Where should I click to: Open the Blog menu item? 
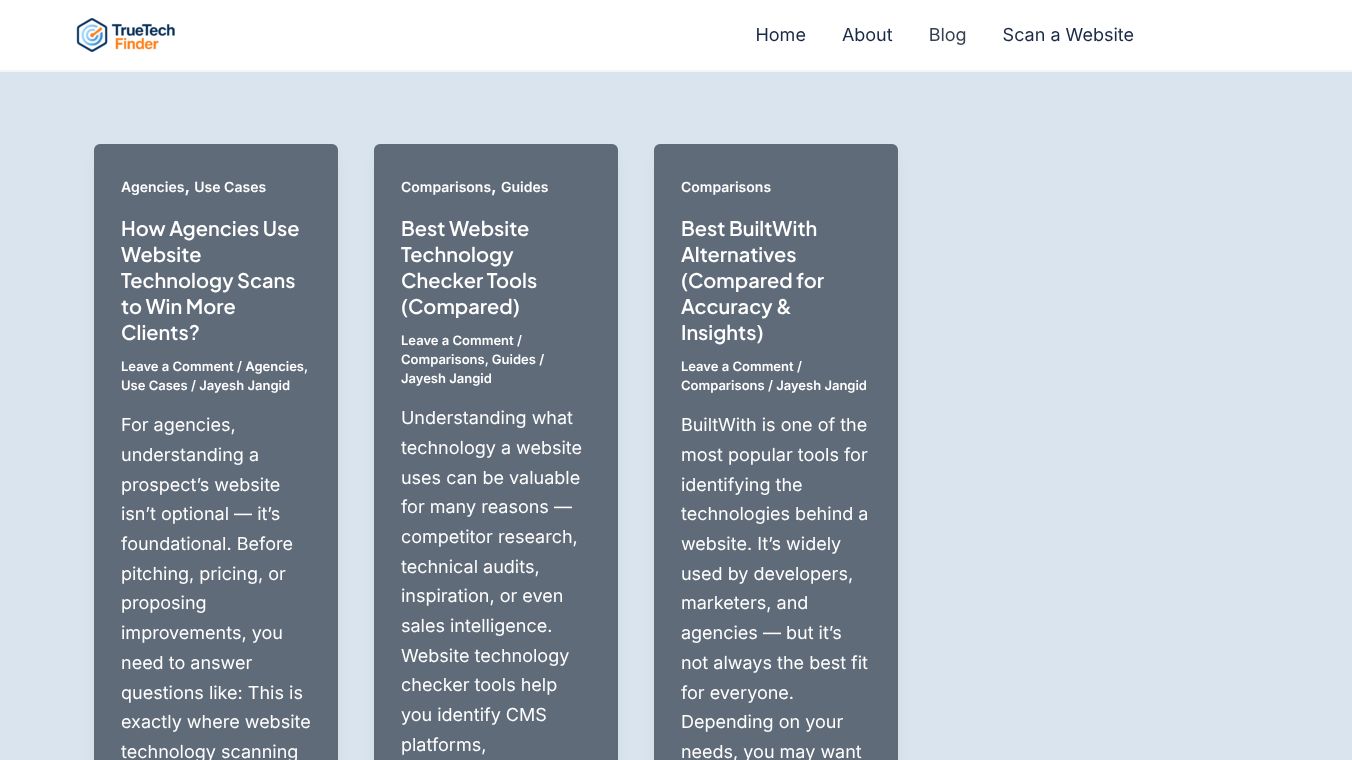[x=947, y=35]
